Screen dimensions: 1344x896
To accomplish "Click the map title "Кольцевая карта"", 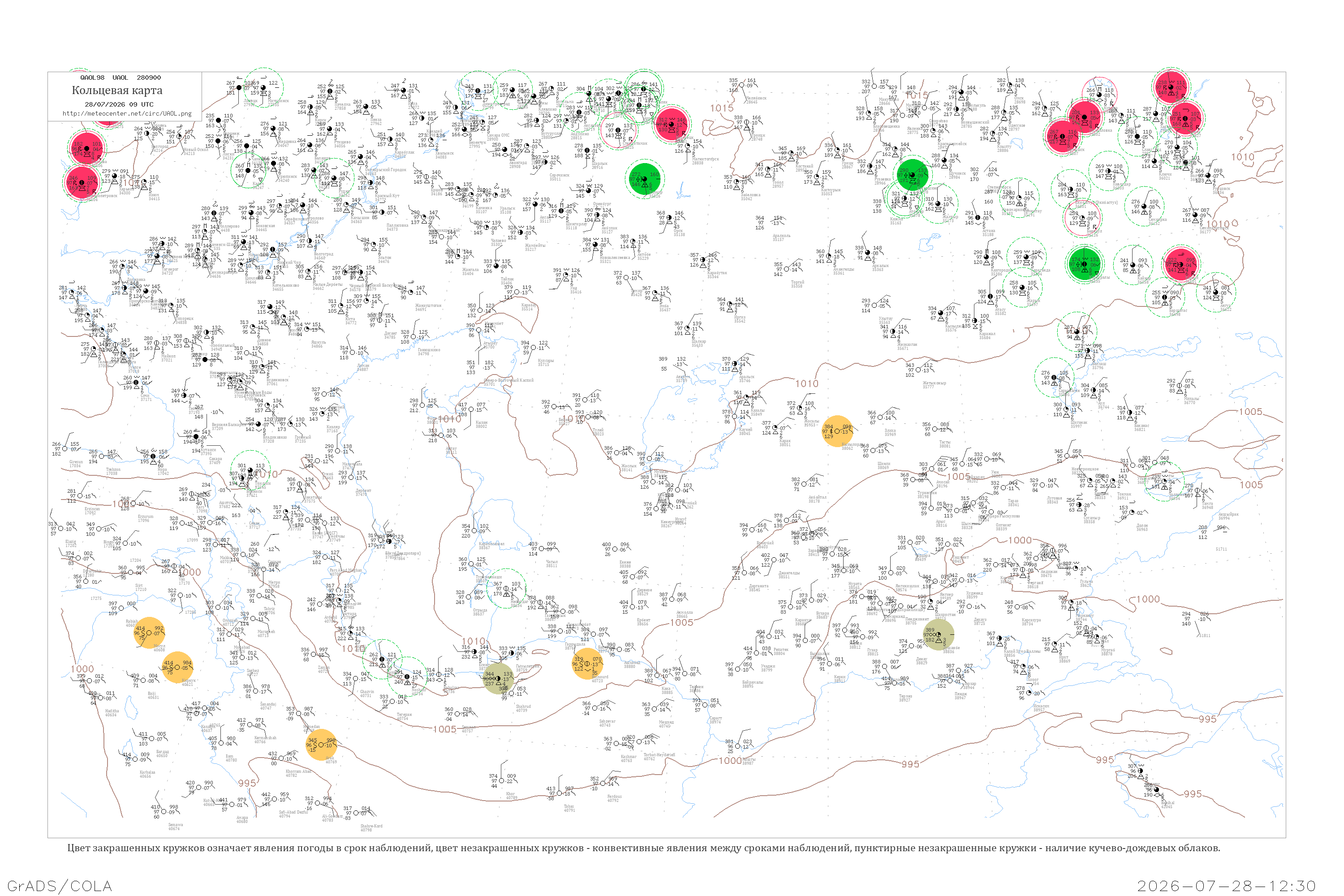I will pyautogui.click(x=117, y=90).
